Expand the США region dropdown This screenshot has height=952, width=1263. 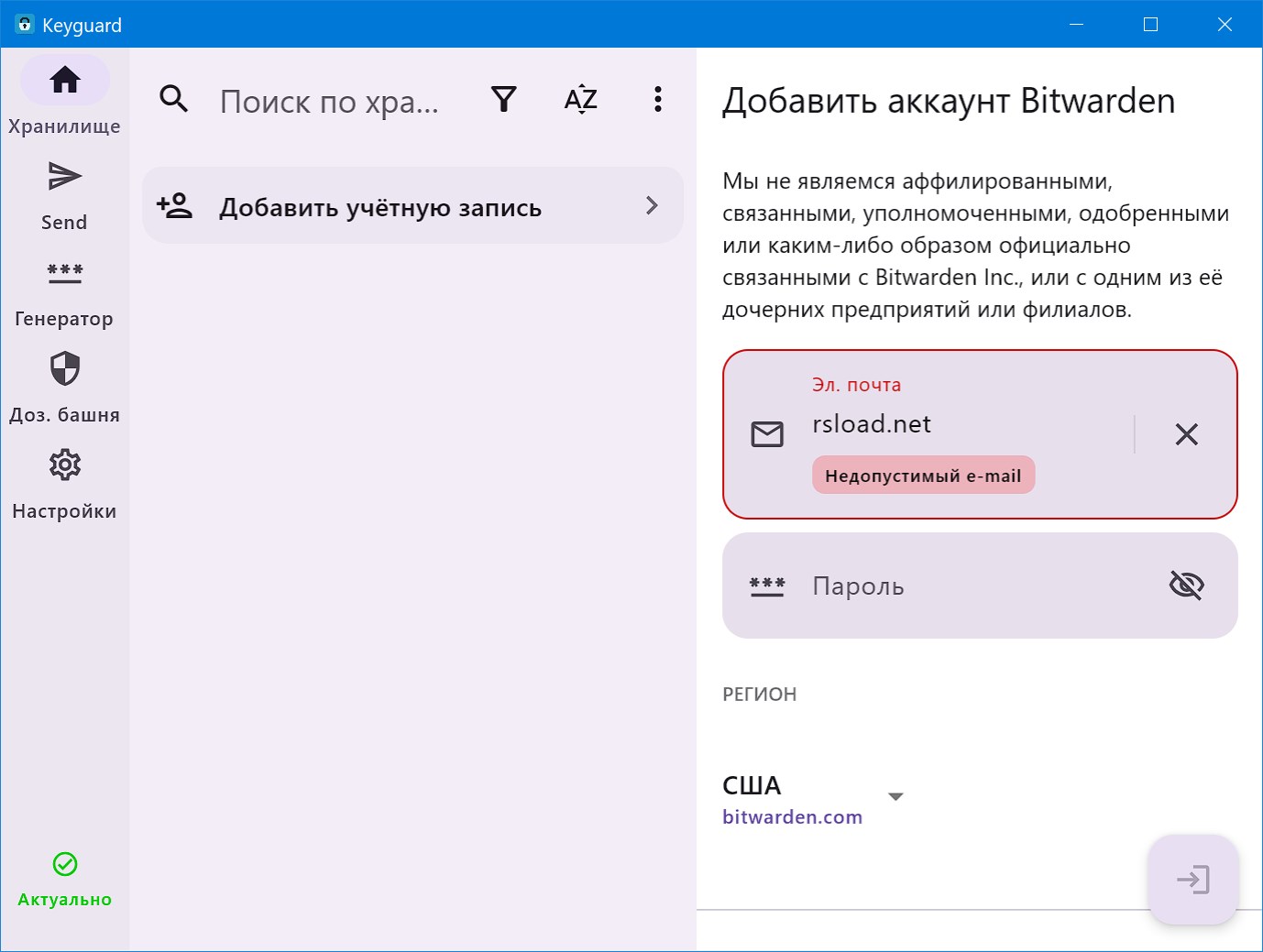click(895, 796)
